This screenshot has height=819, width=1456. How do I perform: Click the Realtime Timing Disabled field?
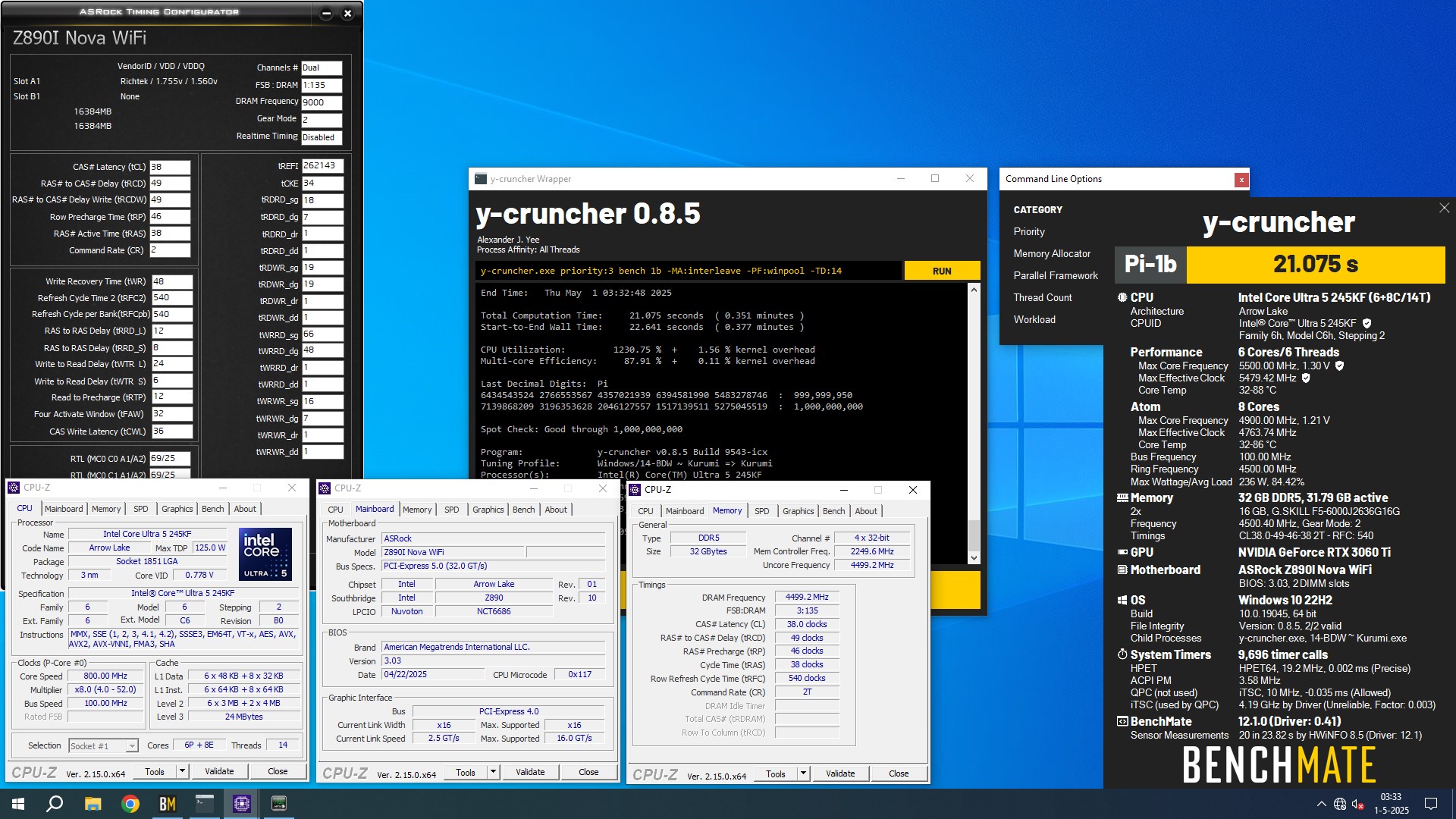click(322, 137)
